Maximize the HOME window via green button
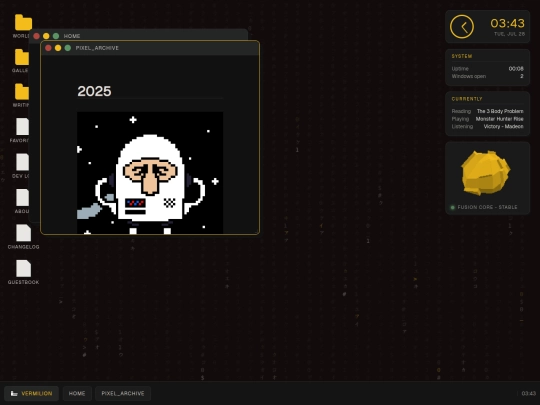 pyautogui.click(x=56, y=36)
